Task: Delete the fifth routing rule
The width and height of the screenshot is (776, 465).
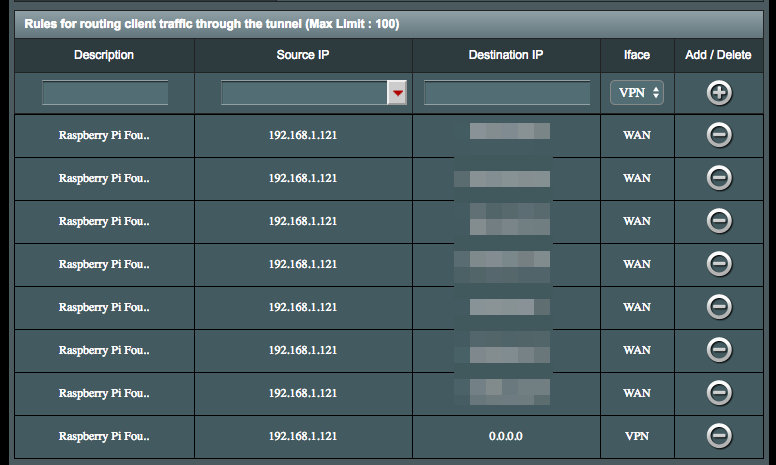Action: pyautogui.click(x=719, y=307)
